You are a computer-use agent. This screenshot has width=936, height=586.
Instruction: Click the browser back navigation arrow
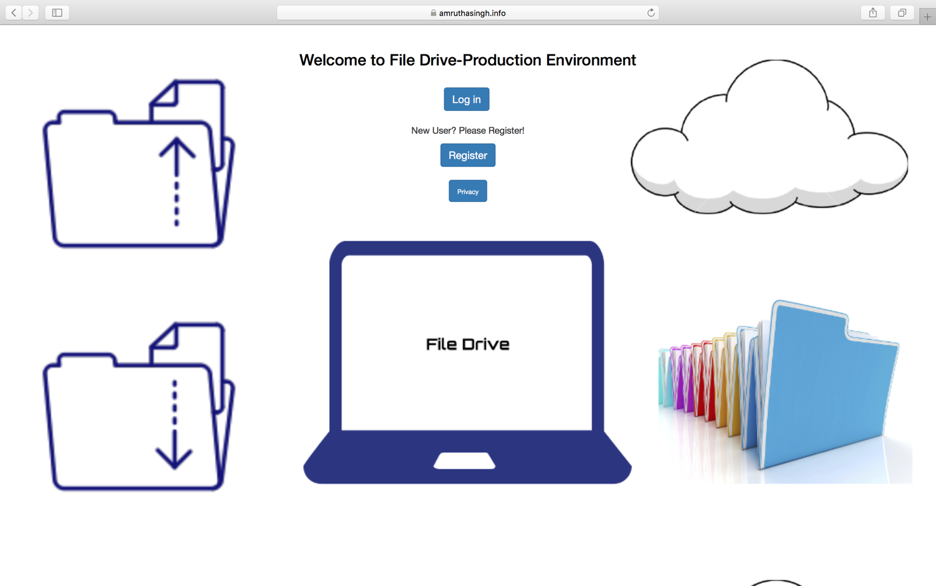[x=12, y=13]
